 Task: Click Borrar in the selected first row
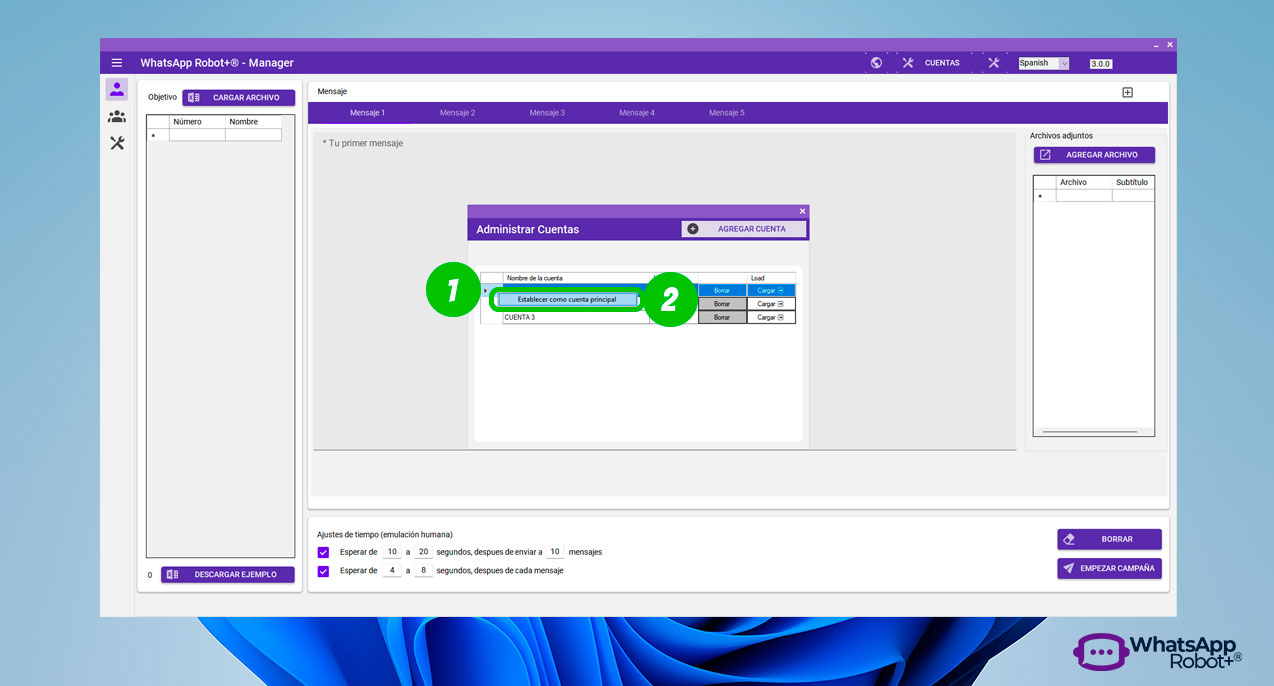(x=722, y=290)
